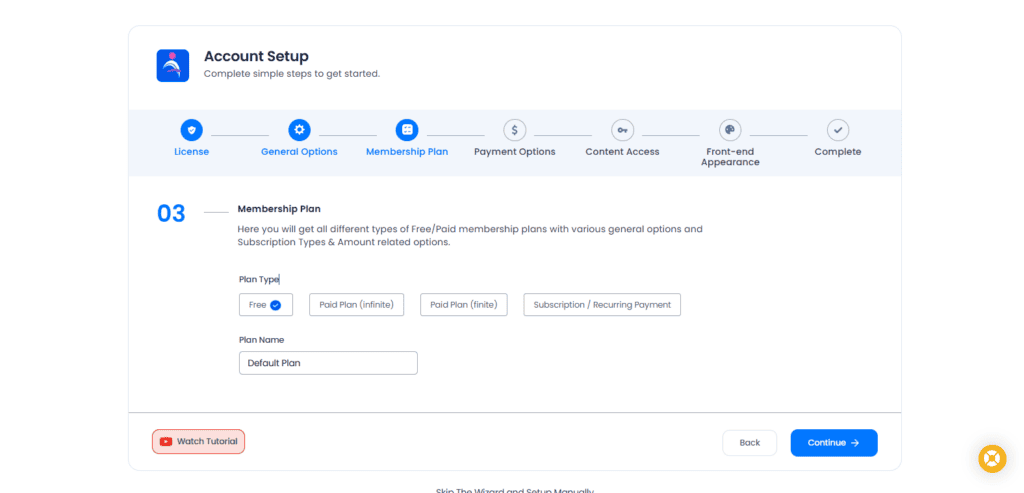Go to the General Options step label
Viewport: 1024px width, 493px height.
click(x=299, y=151)
